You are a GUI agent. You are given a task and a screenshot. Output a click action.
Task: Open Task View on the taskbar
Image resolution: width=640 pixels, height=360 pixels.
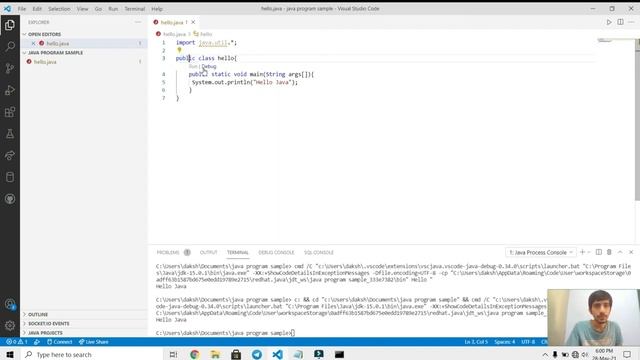(173, 354)
